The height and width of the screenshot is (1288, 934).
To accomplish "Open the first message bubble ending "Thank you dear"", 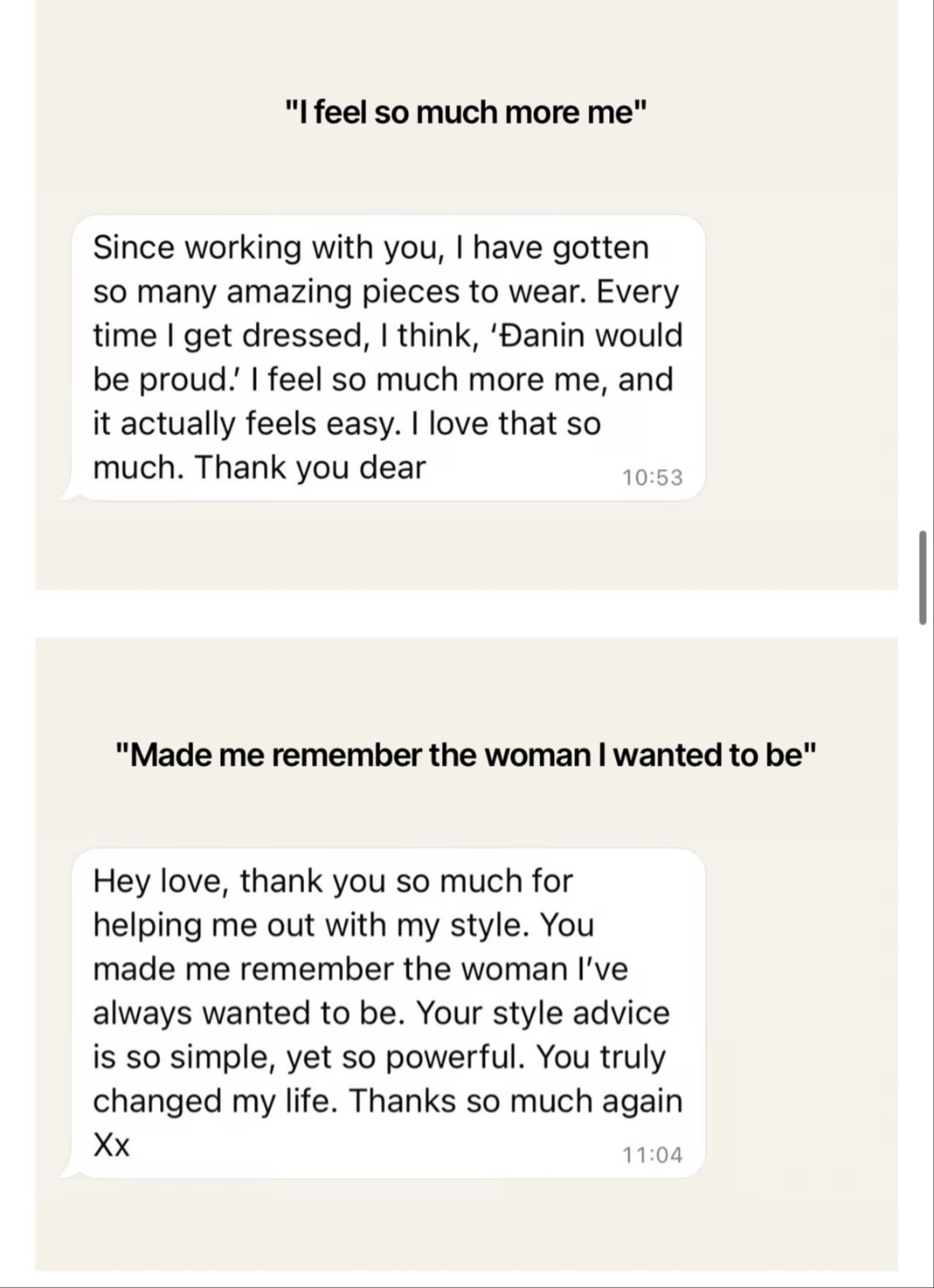I will [381, 358].
